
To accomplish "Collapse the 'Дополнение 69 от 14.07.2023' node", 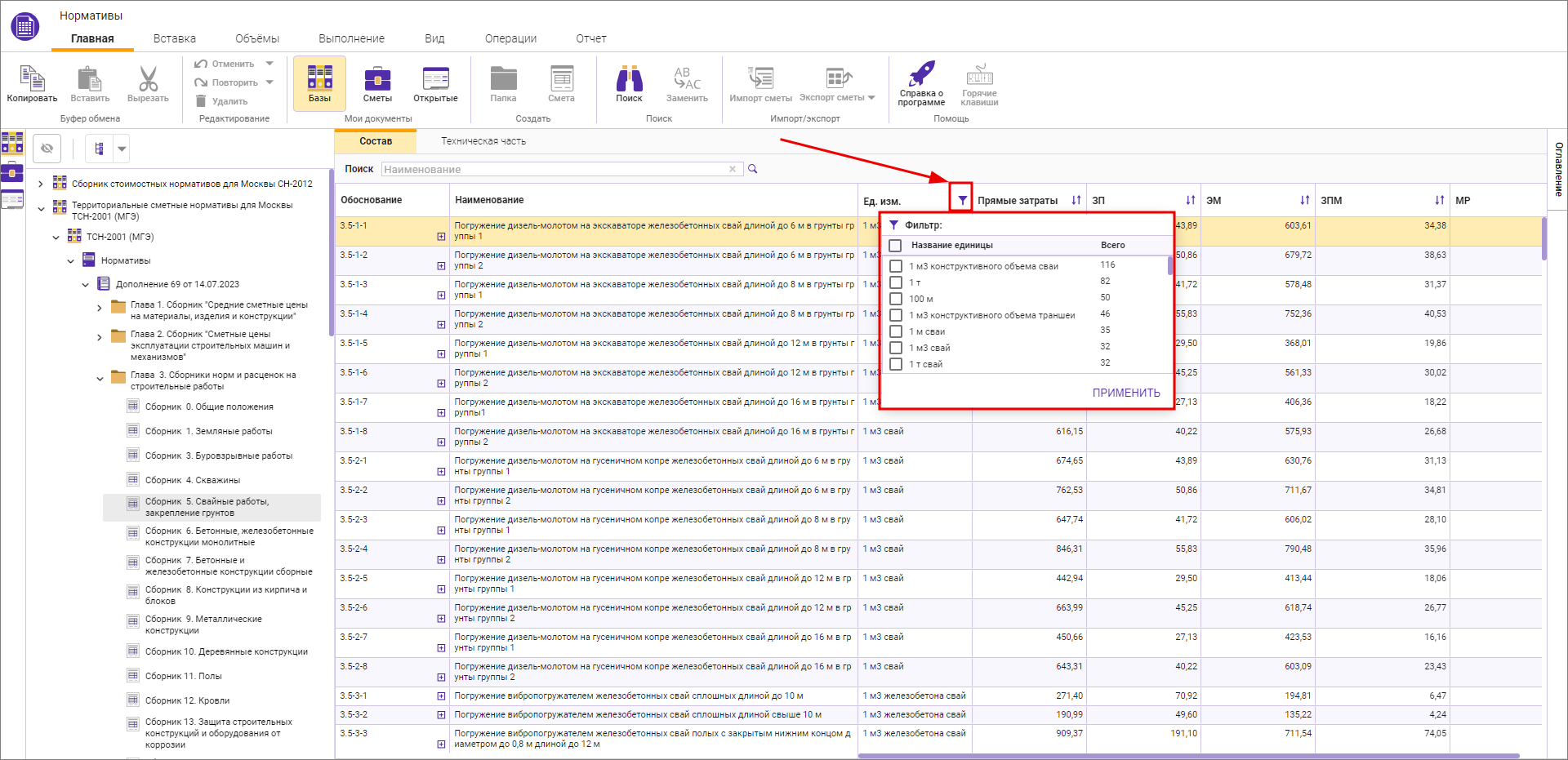I will click(x=85, y=285).
